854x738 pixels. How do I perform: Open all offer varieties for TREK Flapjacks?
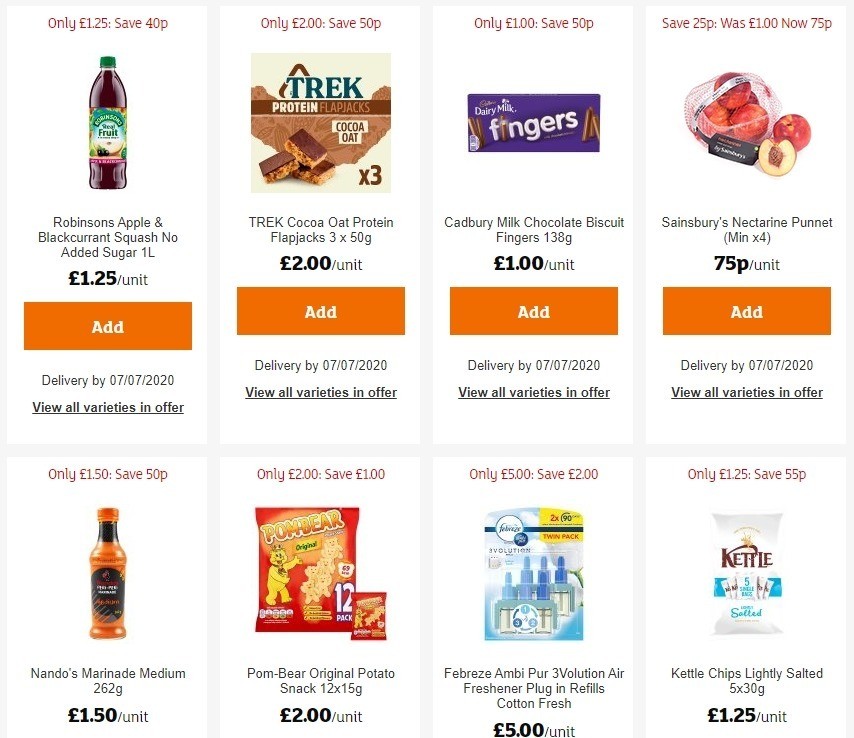(320, 392)
